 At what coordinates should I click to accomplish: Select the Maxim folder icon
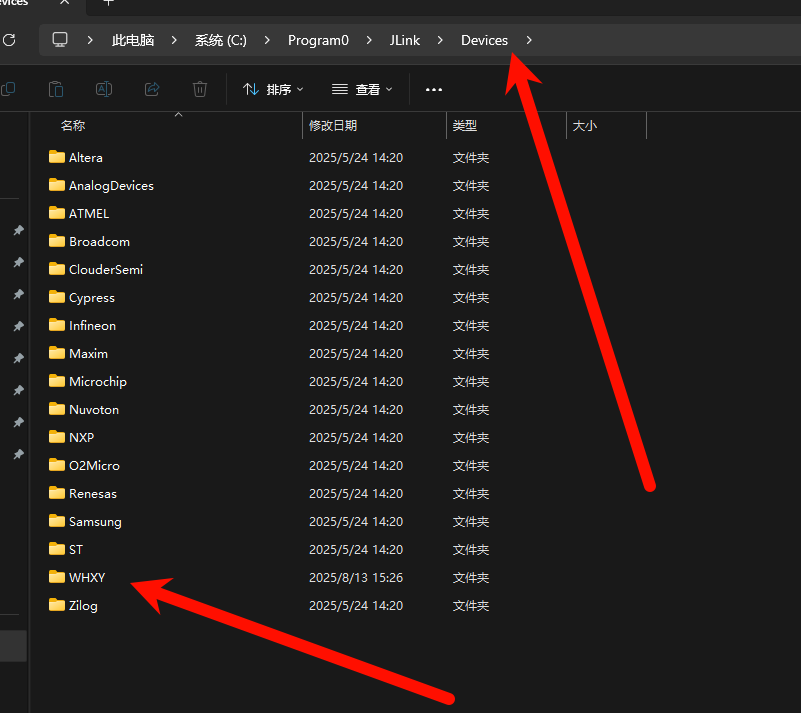(57, 352)
